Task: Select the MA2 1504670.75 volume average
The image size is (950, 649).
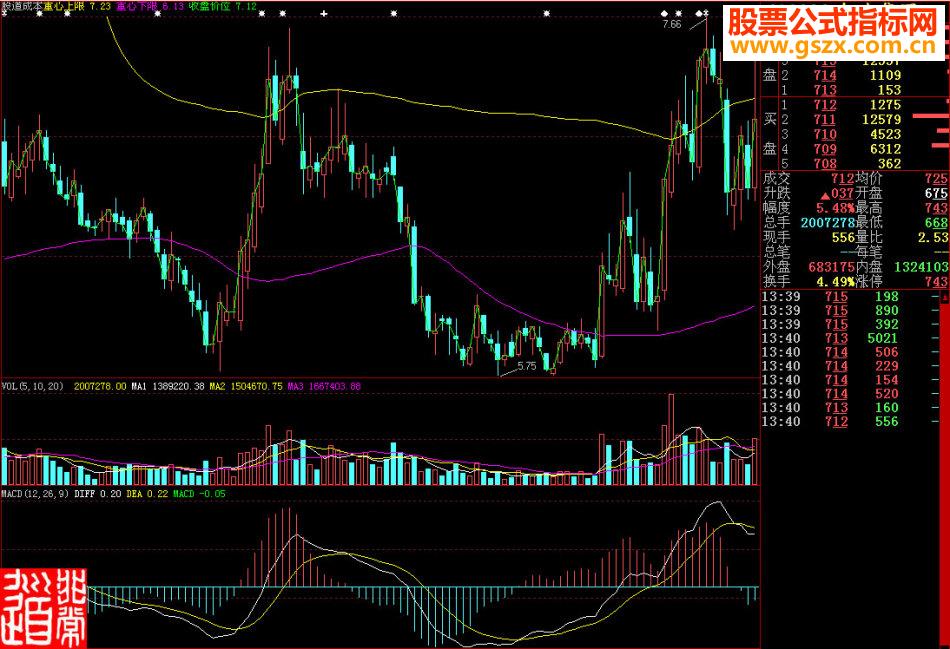Action: point(246,386)
